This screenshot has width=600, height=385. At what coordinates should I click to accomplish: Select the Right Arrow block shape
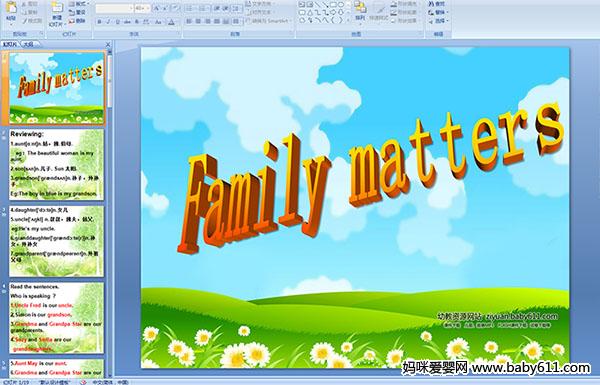coord(333,13)
